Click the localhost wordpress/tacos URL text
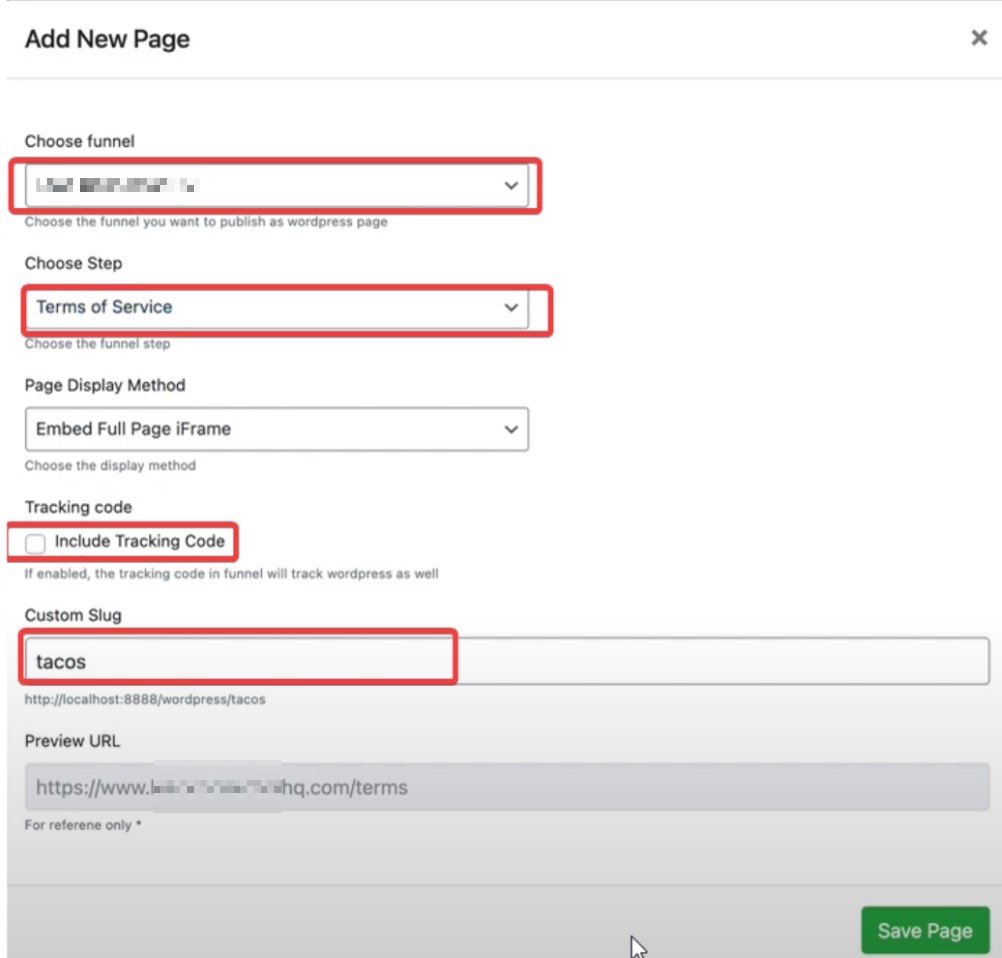The height and width of the screenshot is (958, 1002). tap(145, 699)
